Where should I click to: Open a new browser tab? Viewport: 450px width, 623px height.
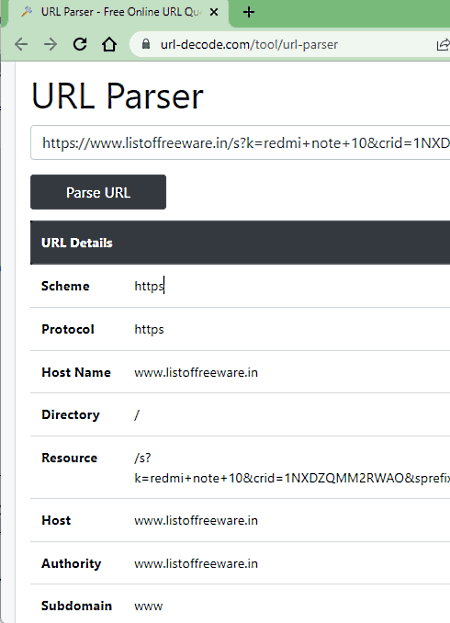pyautogui.click(x=249, y=12)
